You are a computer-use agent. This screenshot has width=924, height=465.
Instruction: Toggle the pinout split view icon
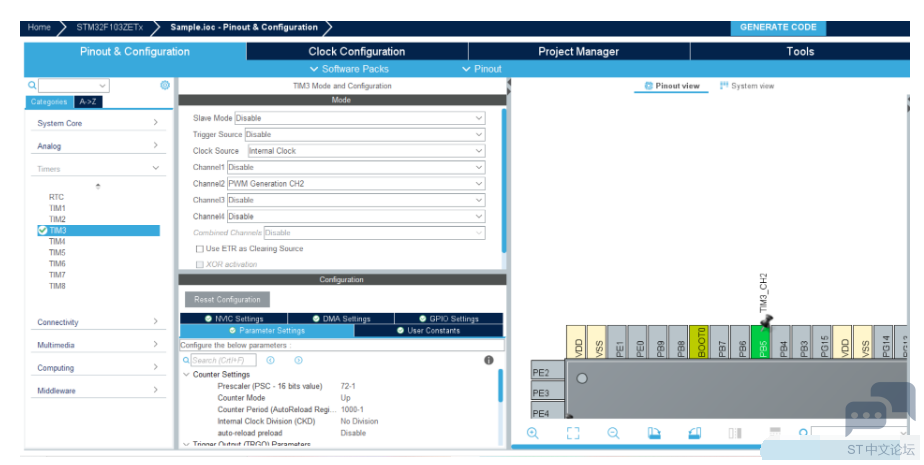tap(735, 433)
